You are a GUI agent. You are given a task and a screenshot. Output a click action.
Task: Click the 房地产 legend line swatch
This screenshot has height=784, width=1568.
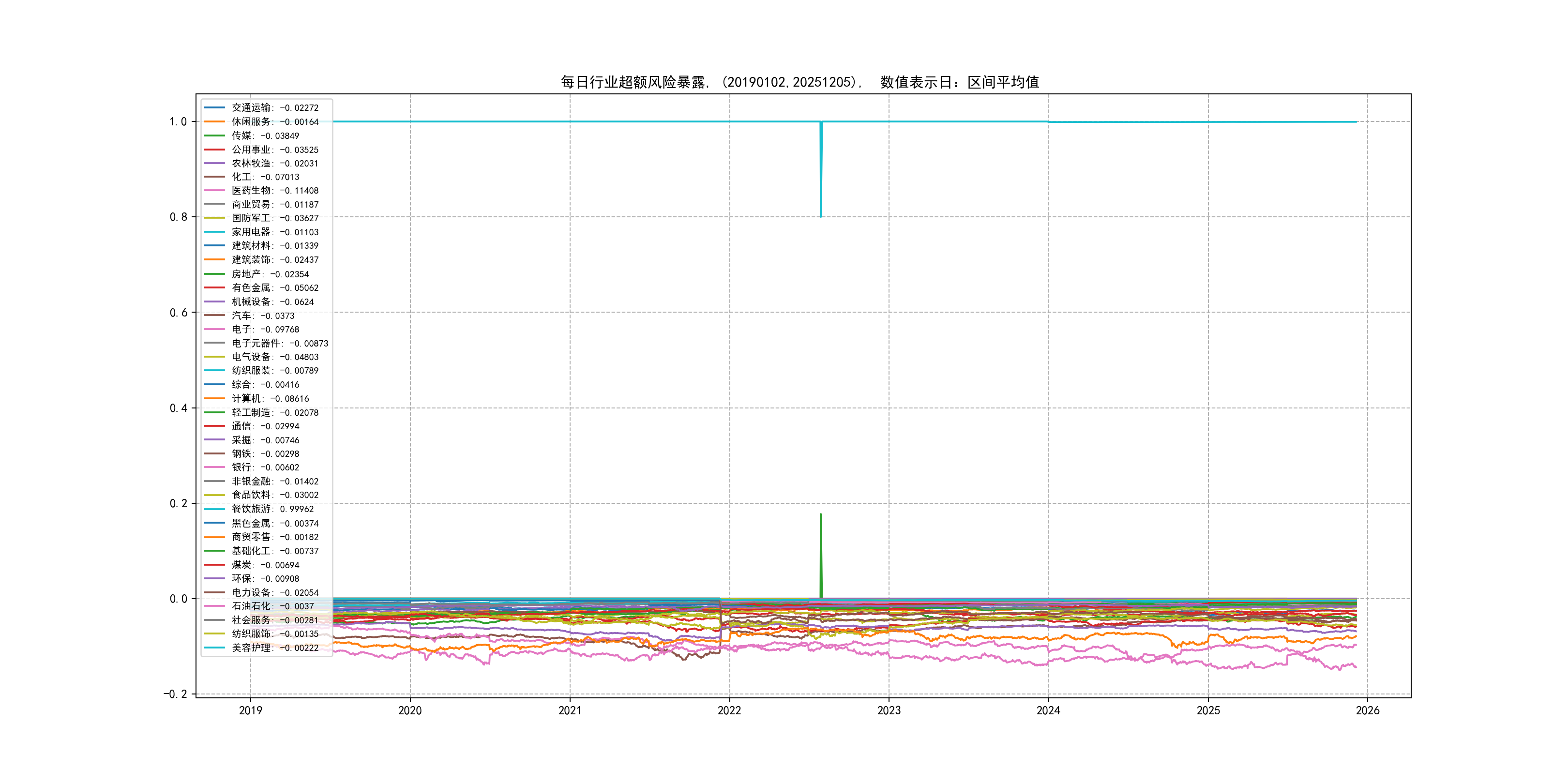(213, 274)
